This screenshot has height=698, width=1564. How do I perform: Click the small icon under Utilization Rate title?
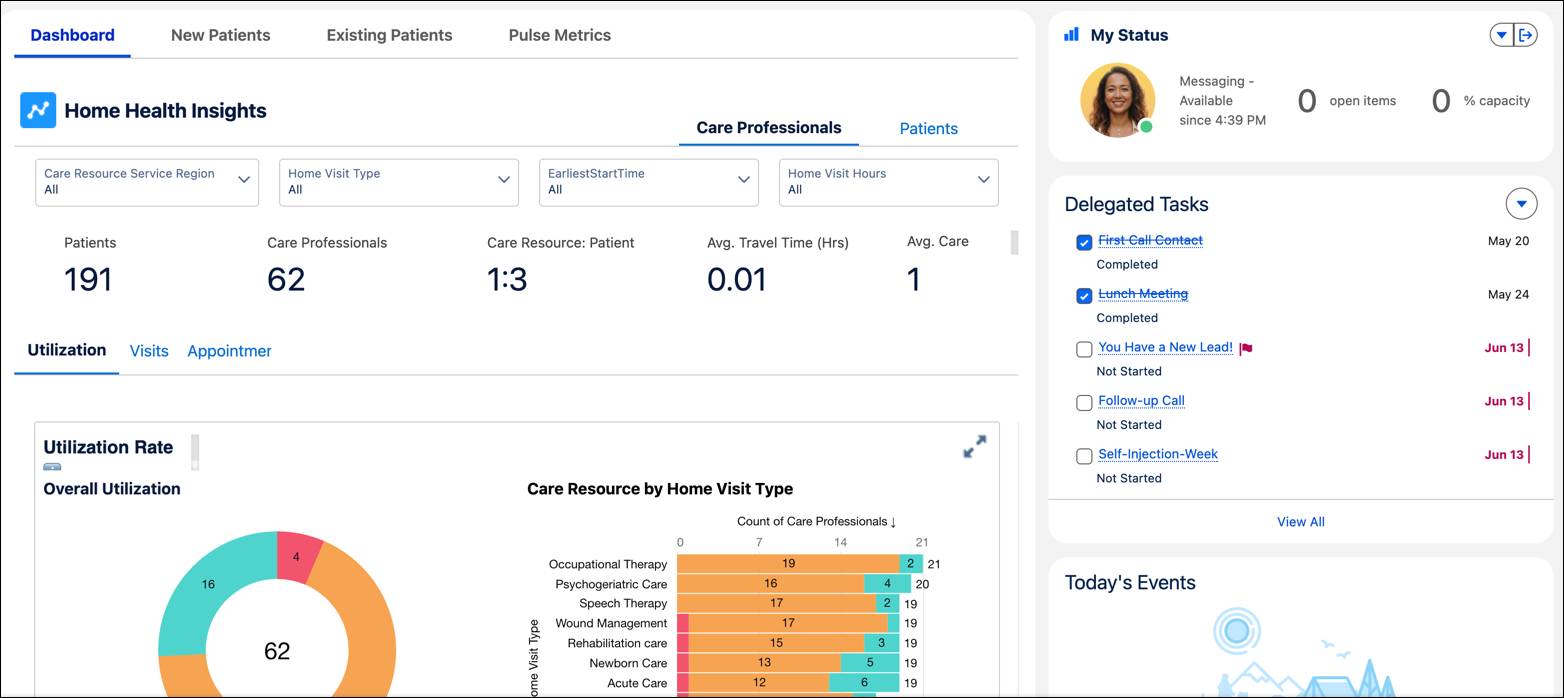(x=52, y=467)
